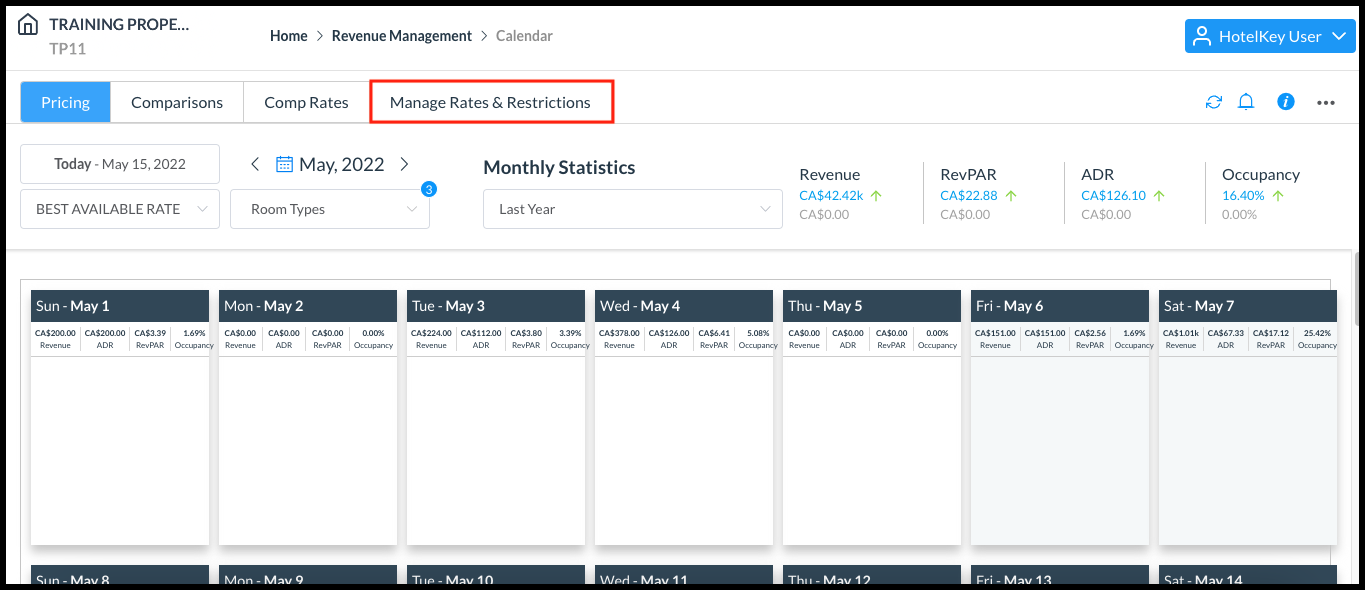
Task: Expand the BEST AVAILABLE RATE dropdown
Action: pyautogui.click(x=120, y=209)
